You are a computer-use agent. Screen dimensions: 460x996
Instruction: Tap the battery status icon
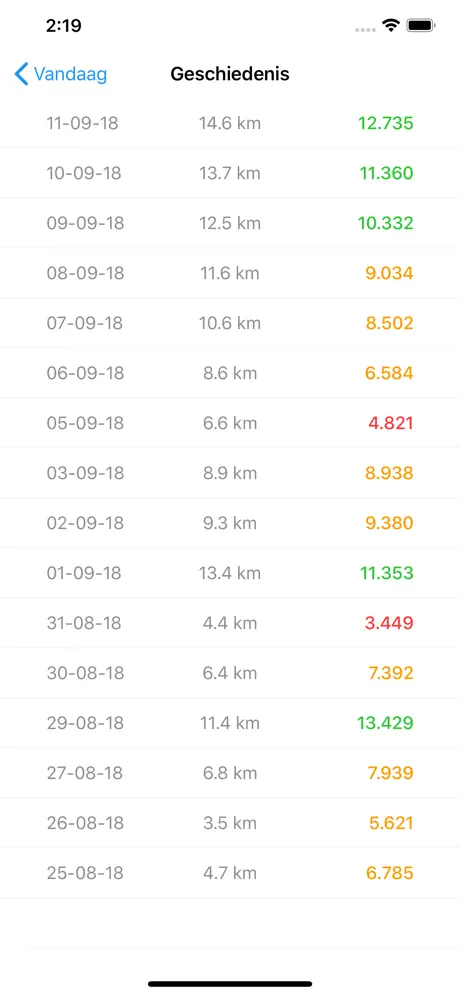(x=421, y=26)
